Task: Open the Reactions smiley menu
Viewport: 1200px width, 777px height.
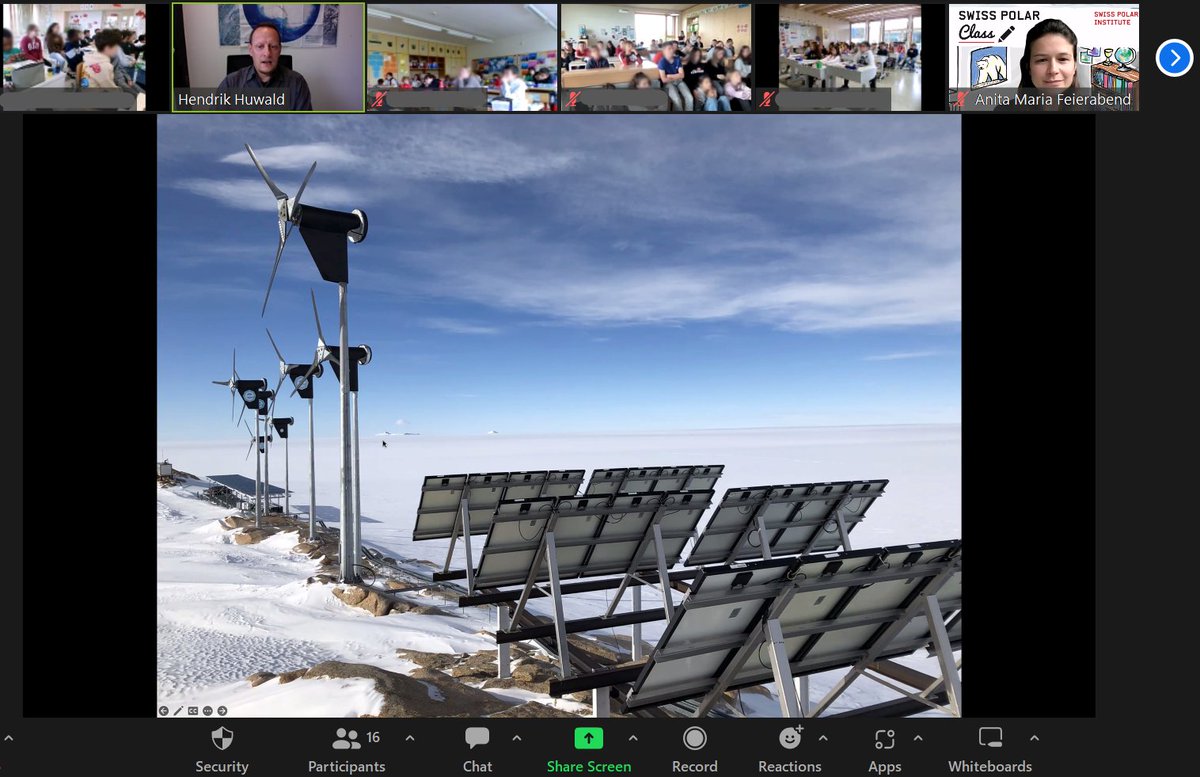Action: (x=789, y=750)
